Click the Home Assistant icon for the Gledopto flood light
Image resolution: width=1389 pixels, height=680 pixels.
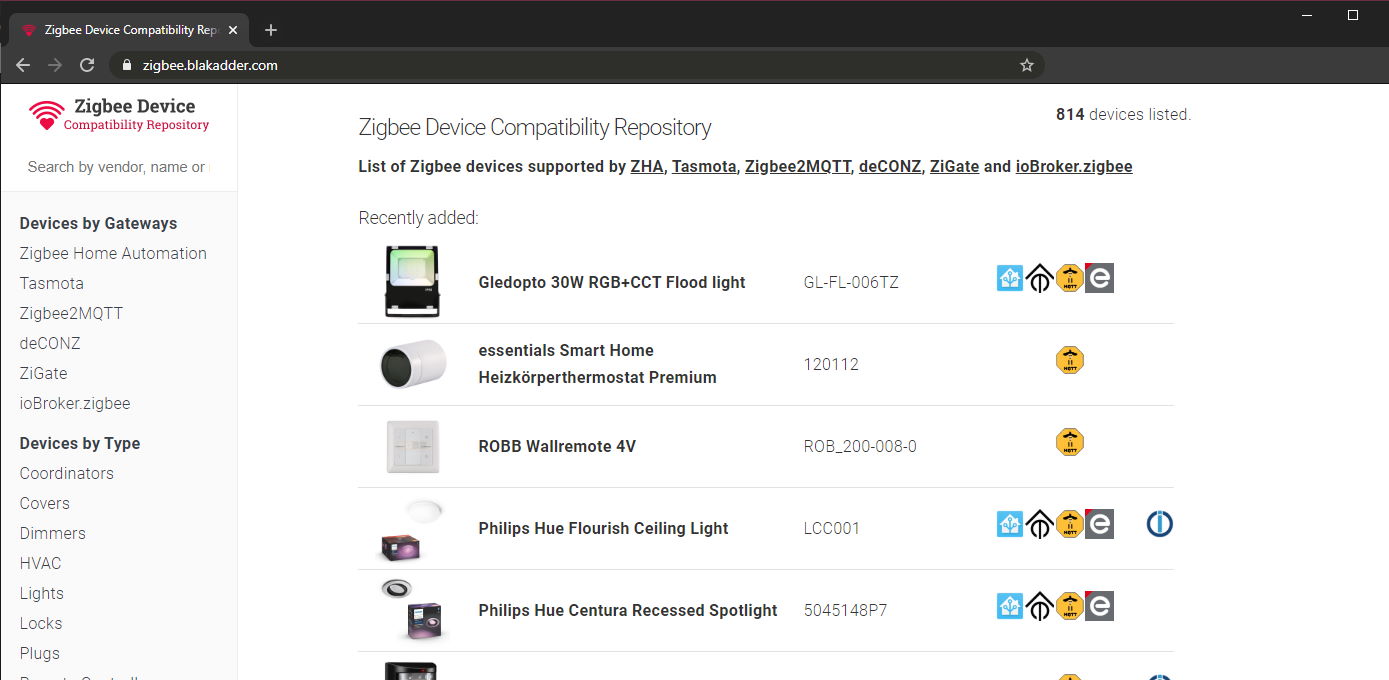pyautogui.click(x=1010, y=278)
